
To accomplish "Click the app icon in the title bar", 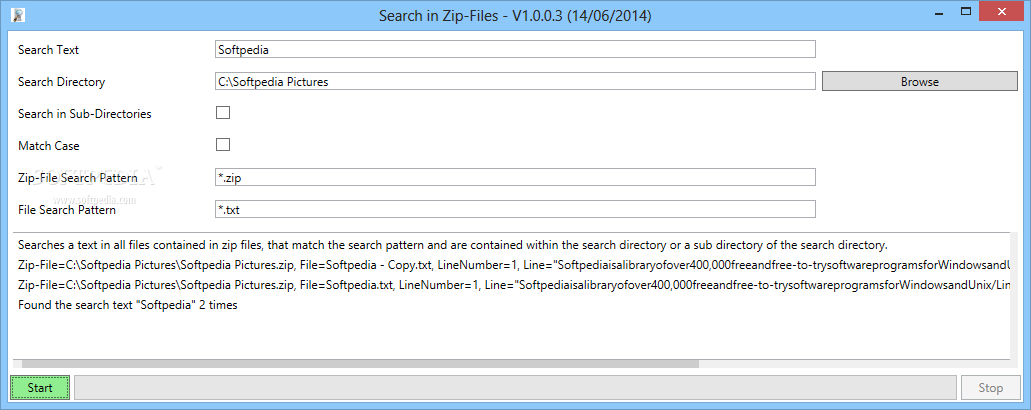I will (x=18, y=15).
